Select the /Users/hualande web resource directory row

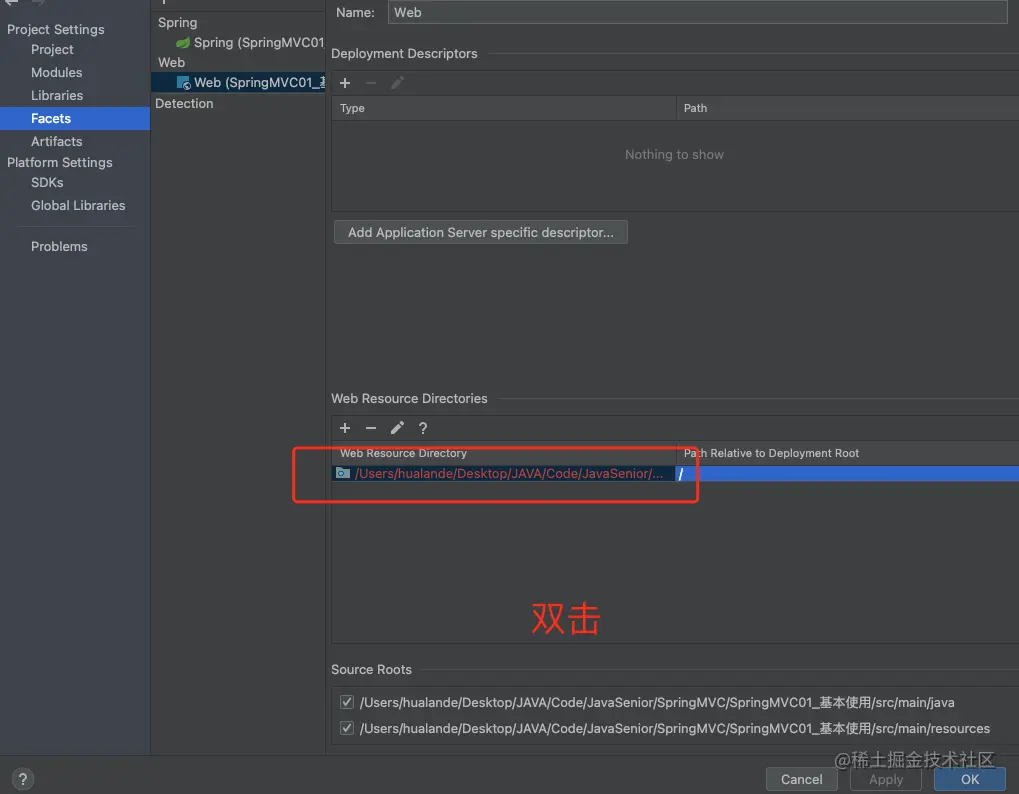[504, 474]
